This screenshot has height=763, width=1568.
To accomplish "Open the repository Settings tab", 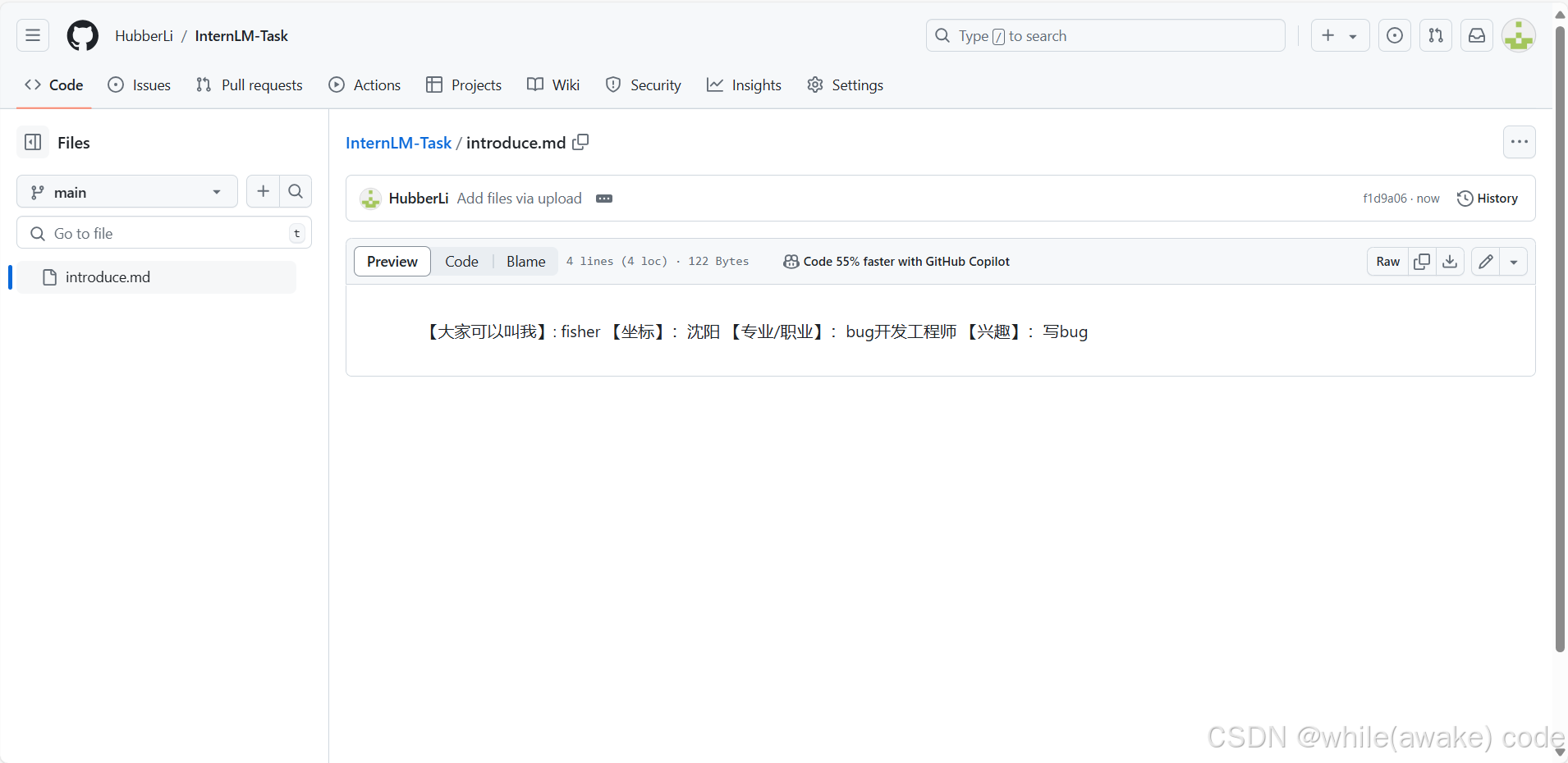I will click(x=846, y=85).
